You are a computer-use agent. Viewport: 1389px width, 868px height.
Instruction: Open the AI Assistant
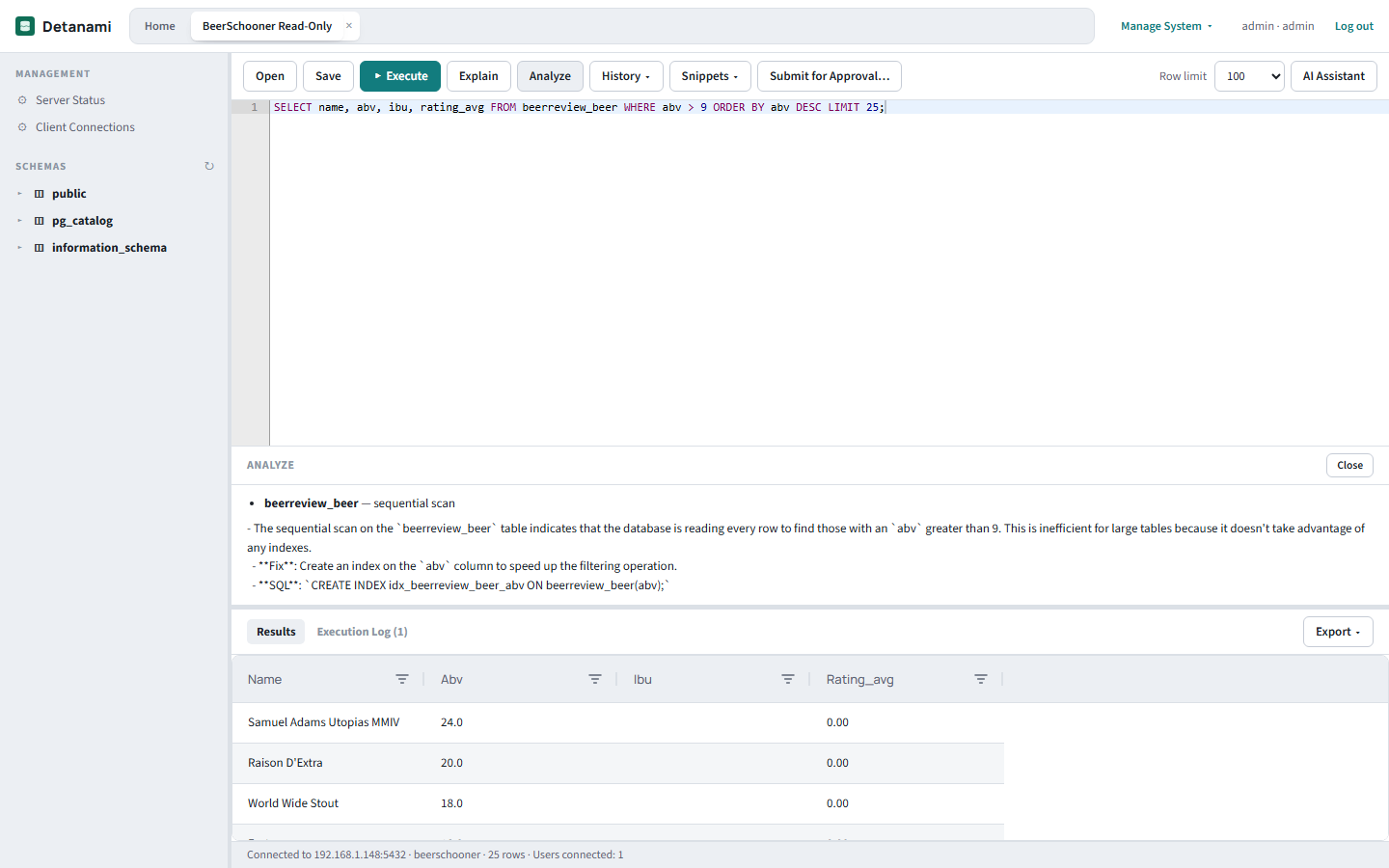point(1334,76)
